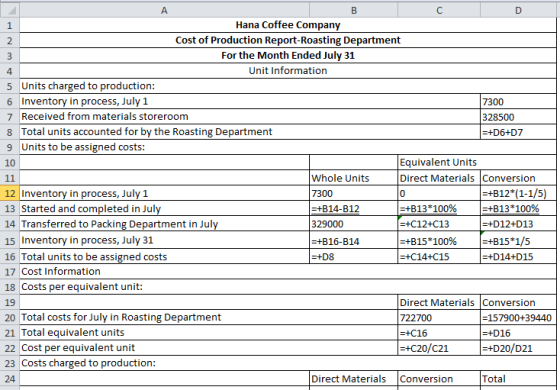Click formula cell '=+D14+D15'
Viewport: 560px width, 390px height.
tap(518, 256)
